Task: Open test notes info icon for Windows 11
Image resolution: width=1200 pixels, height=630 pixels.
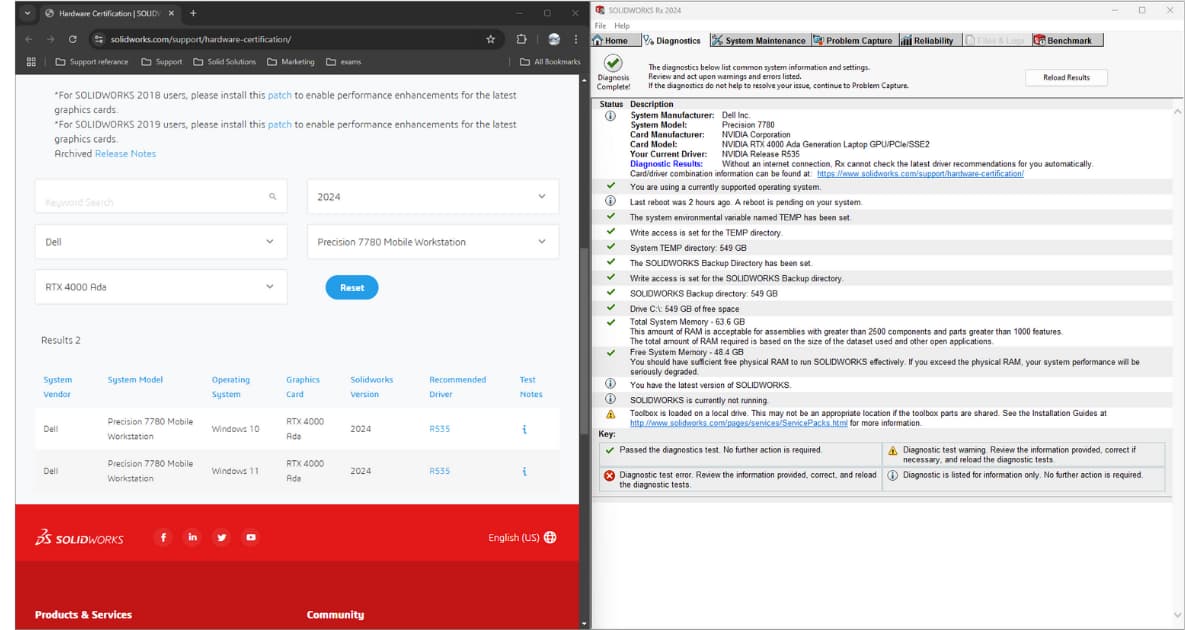Action: (524, 471)
